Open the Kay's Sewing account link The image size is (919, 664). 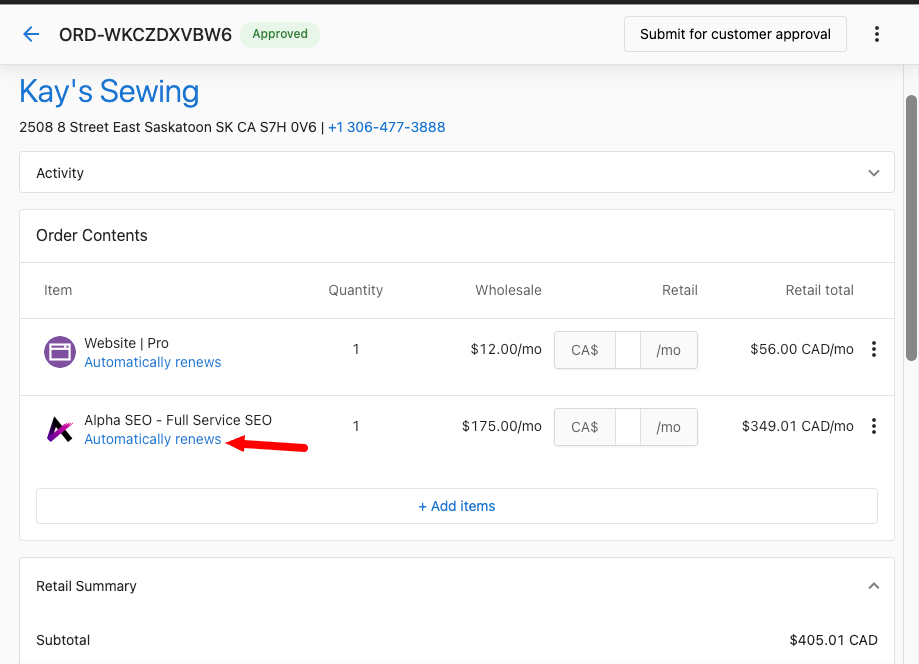[x=109, y=91]
